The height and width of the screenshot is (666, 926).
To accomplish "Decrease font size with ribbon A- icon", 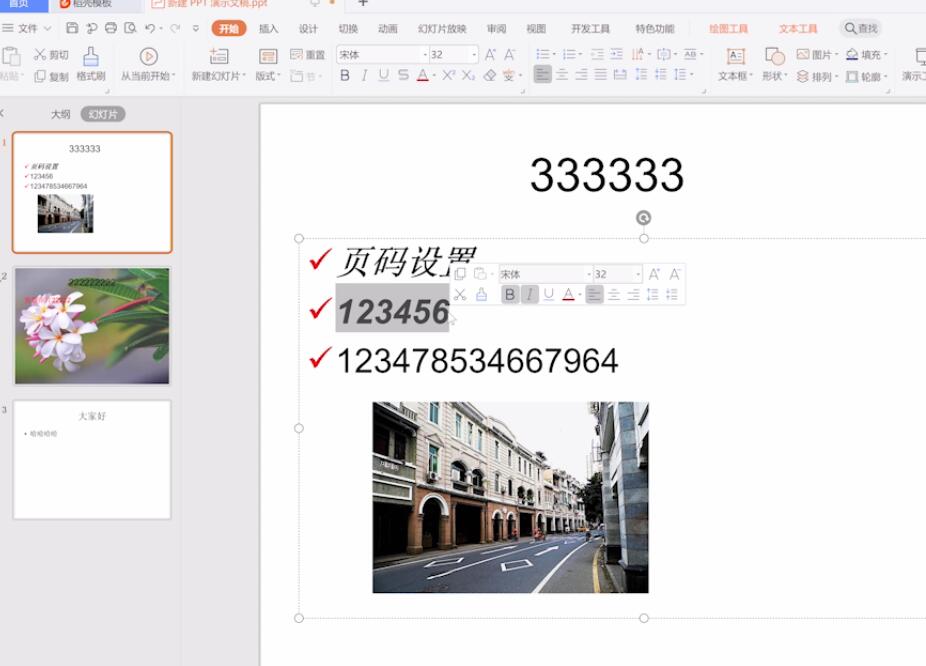I will click(x=510, y=54).
